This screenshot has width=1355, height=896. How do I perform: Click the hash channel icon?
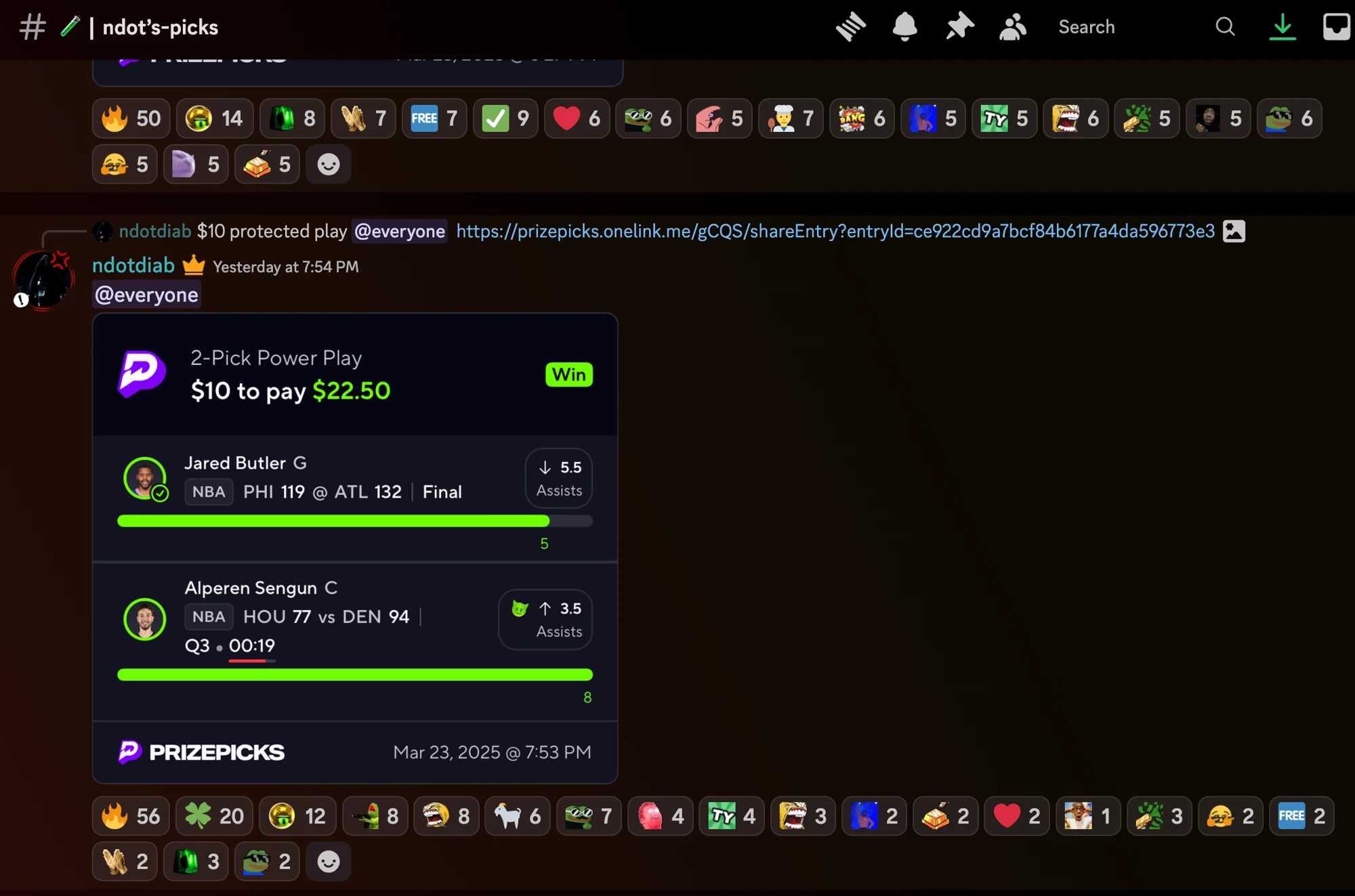coord(32,27)
